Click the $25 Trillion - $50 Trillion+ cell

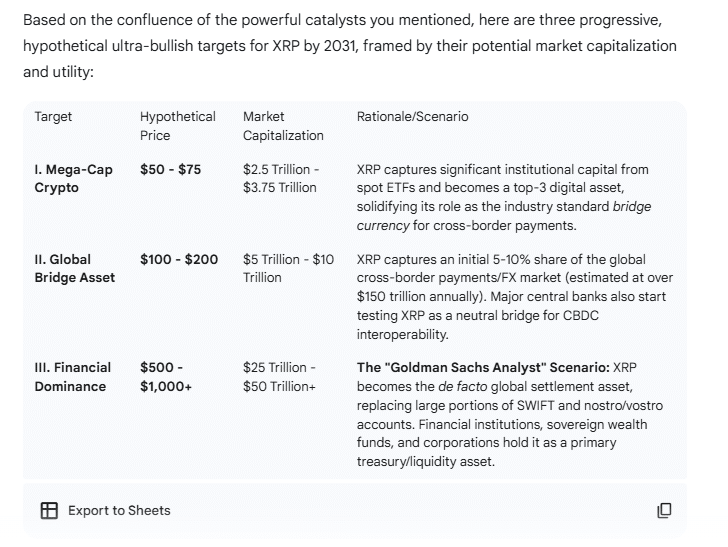click(x=279, y=376)
